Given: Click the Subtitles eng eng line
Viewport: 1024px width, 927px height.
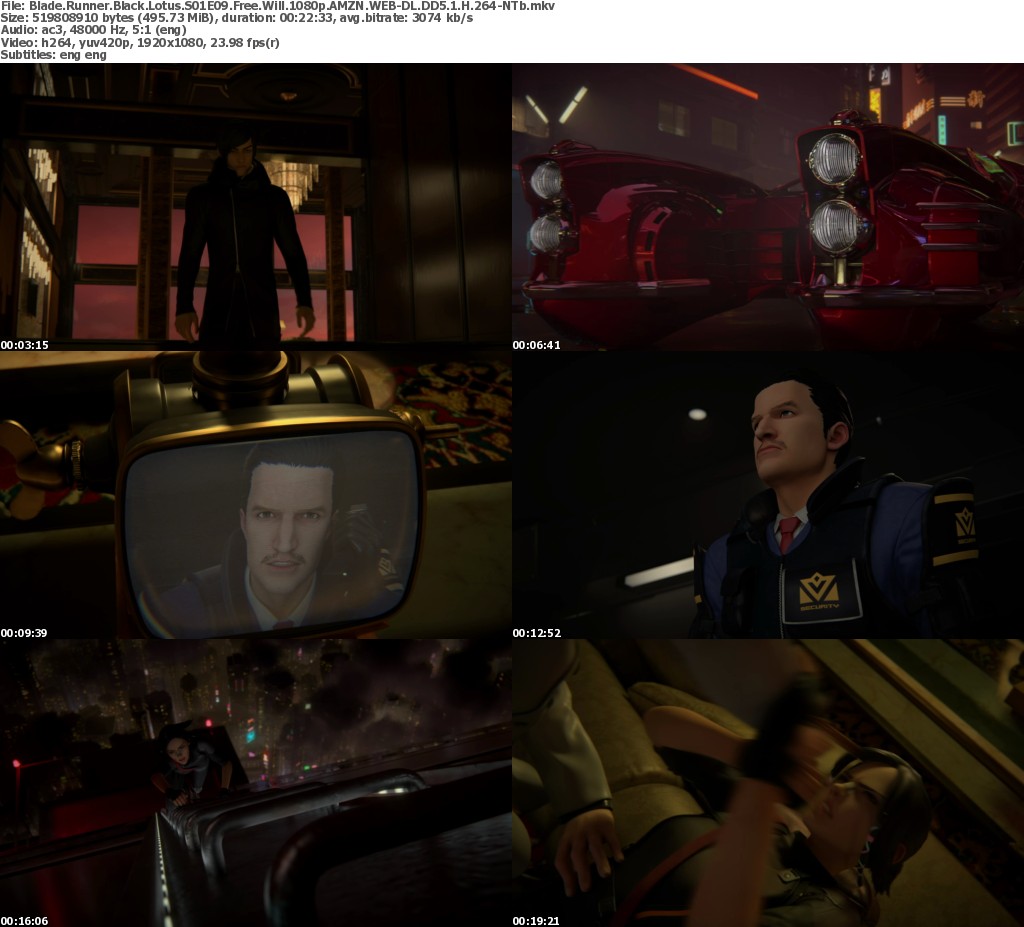Looking at the screenshot, I should (53, 54).
